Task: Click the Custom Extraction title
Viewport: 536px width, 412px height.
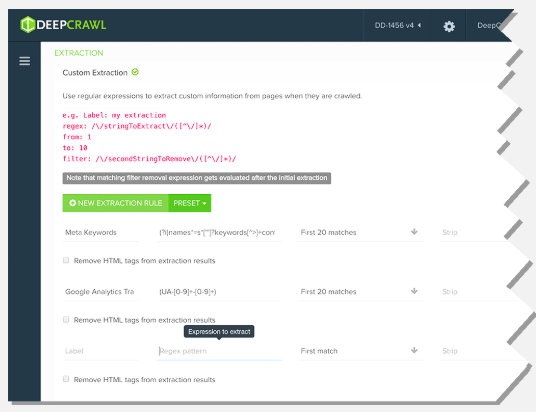Action: [x=95, y=72]
